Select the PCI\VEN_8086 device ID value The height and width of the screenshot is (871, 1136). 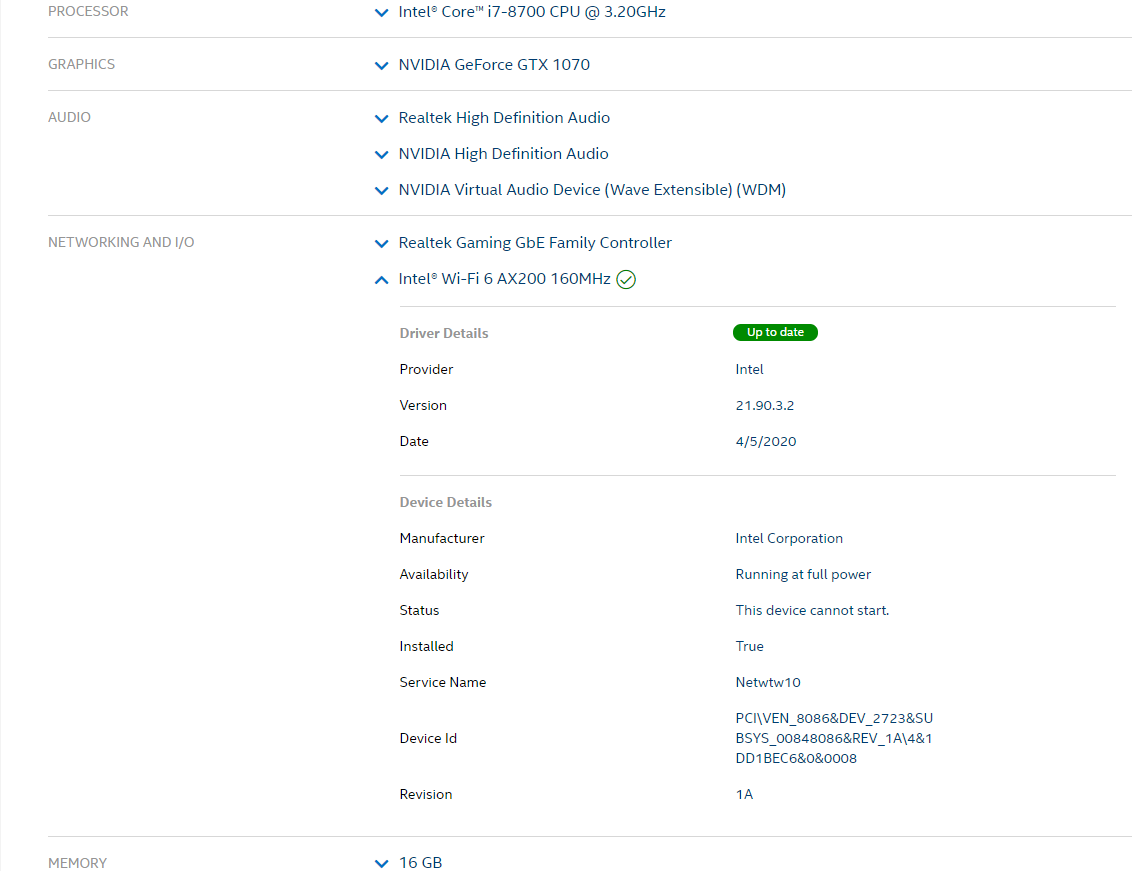click(834, 738)
